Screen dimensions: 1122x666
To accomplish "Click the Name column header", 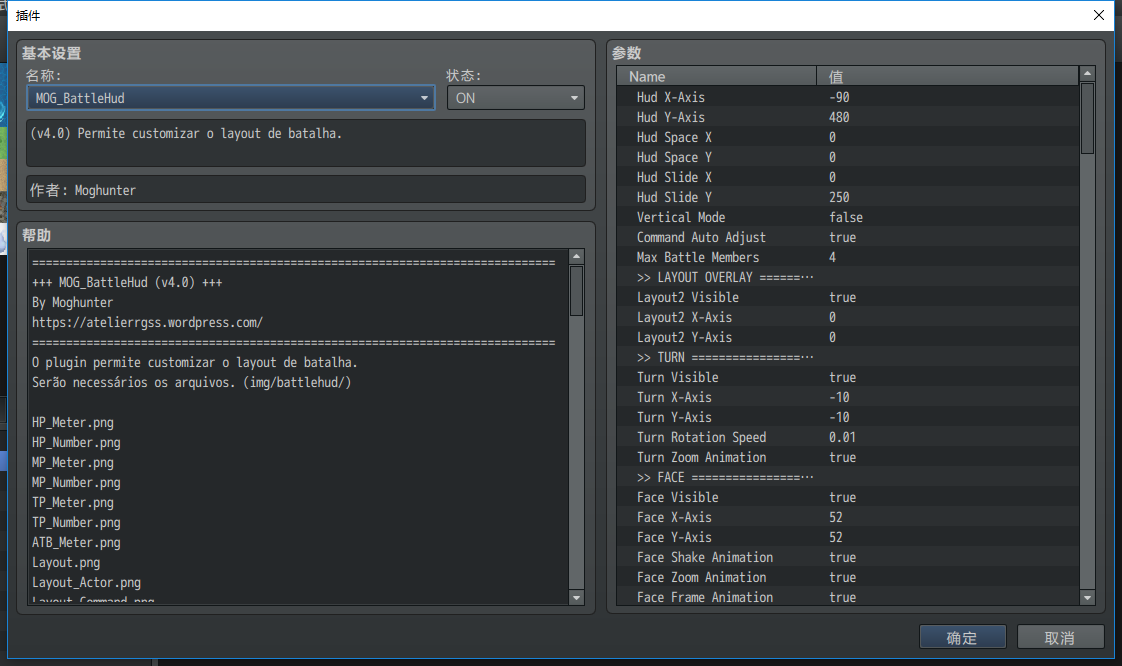I will (x=716, y=76).
